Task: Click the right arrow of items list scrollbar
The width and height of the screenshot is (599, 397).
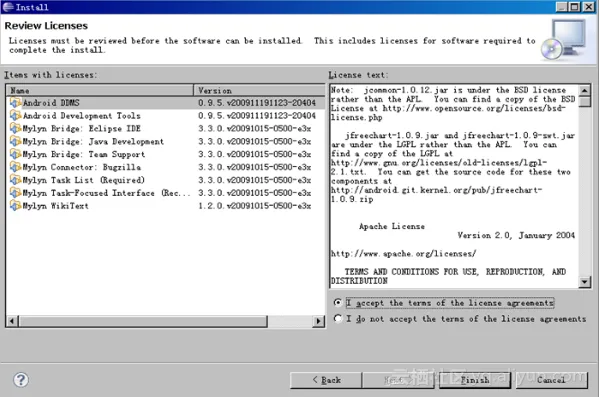Action: (x=318, y=321)
